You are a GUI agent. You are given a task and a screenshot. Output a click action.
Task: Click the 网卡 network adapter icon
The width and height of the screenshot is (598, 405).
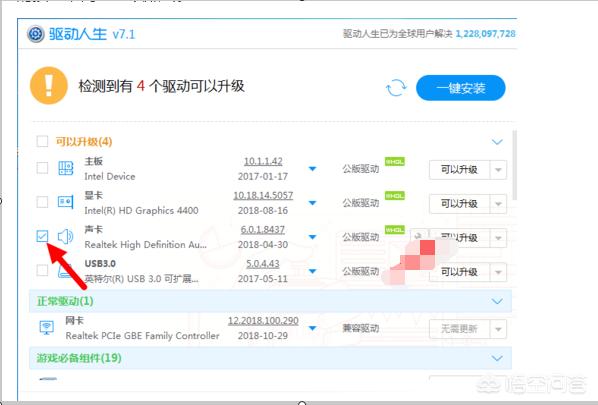tap(47, 327)
